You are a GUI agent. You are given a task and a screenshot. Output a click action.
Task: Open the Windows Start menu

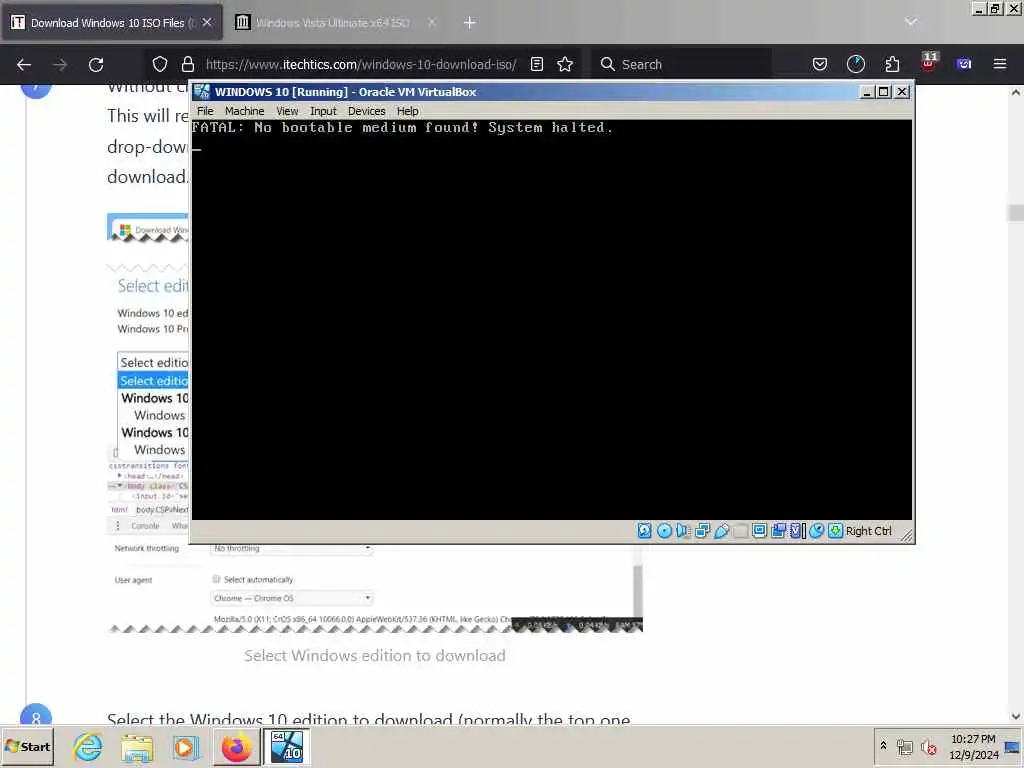(x=27, y=746)
